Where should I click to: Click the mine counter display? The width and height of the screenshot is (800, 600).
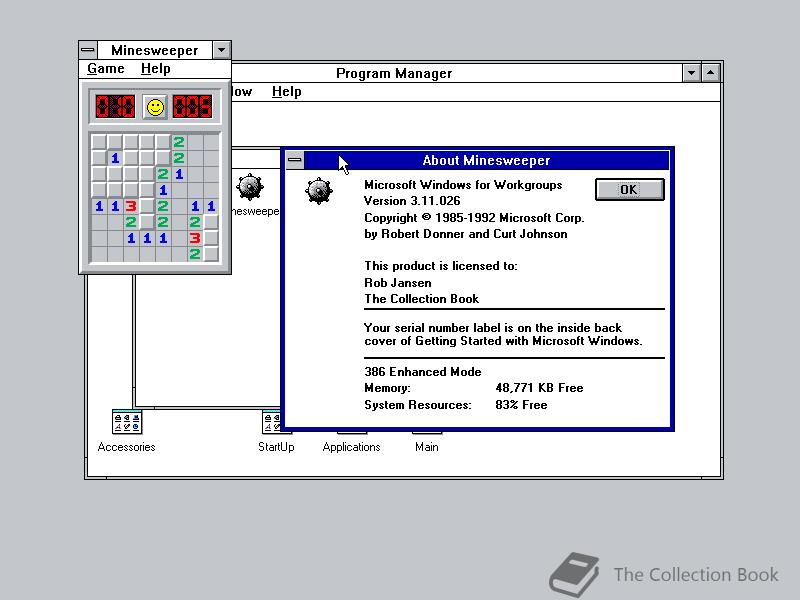coord(115,107)
